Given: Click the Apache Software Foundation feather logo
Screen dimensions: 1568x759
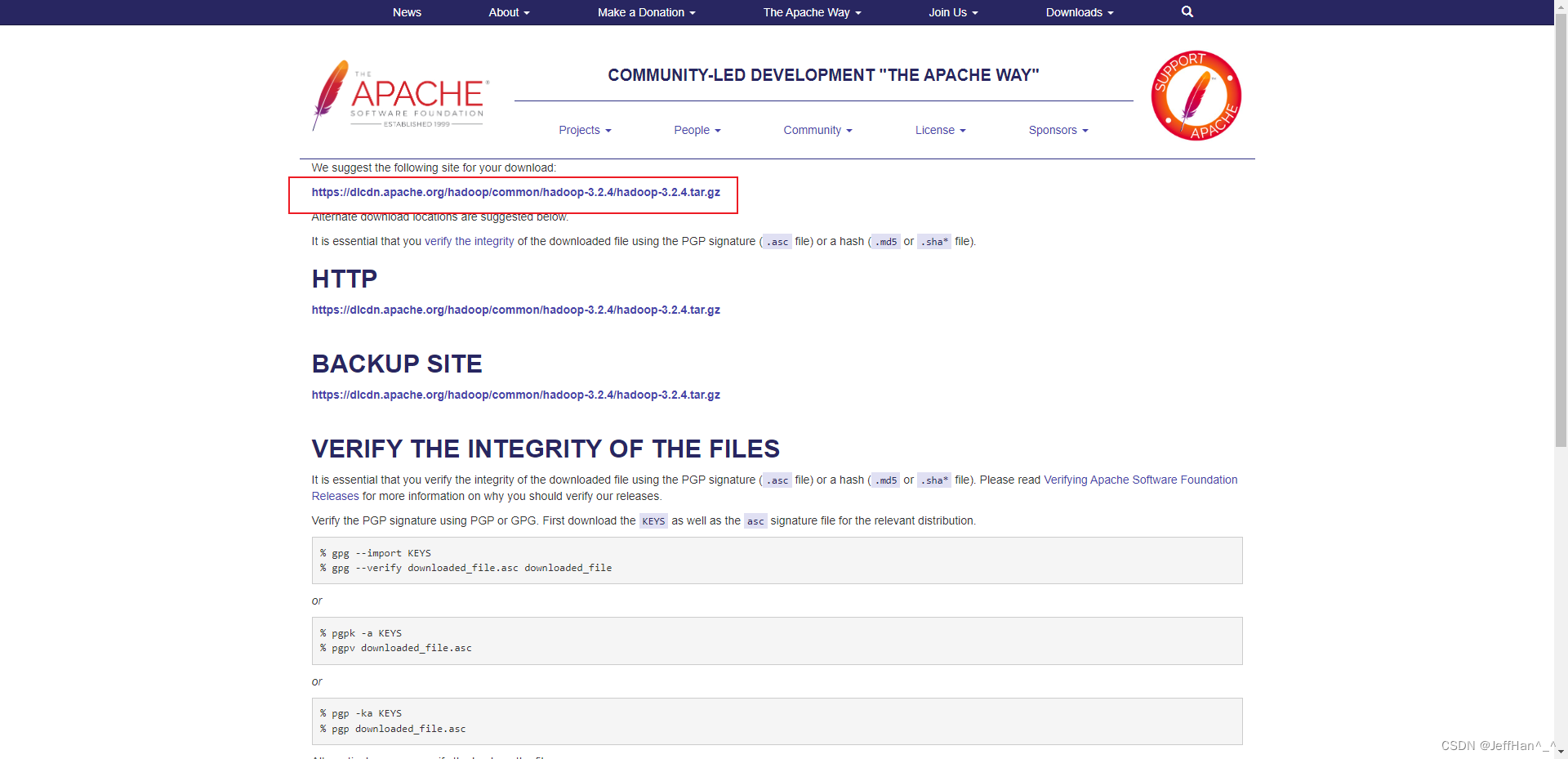Looking at the screenshot, I should (401, 96).
